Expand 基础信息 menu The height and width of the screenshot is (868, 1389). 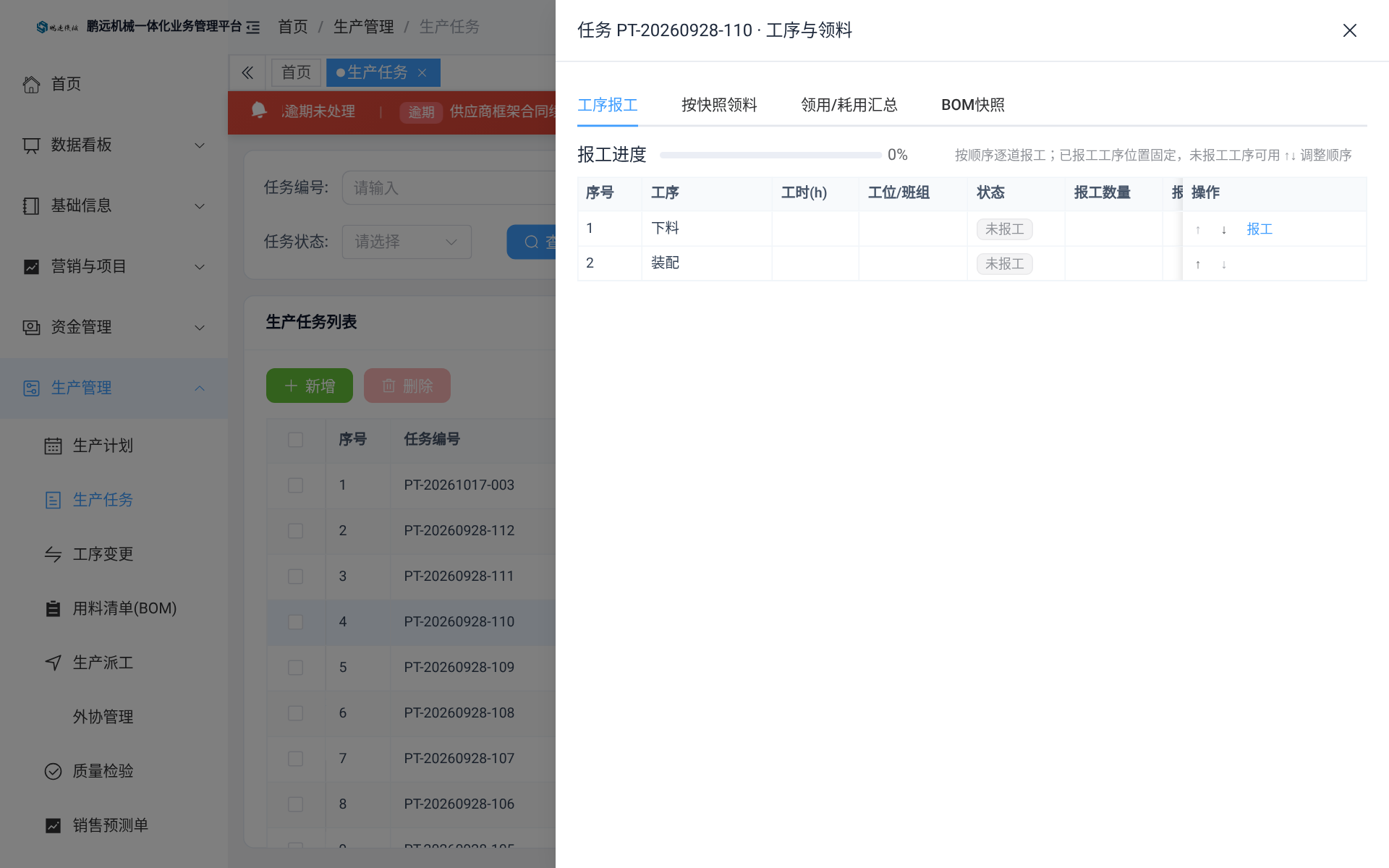coord(114,205)
